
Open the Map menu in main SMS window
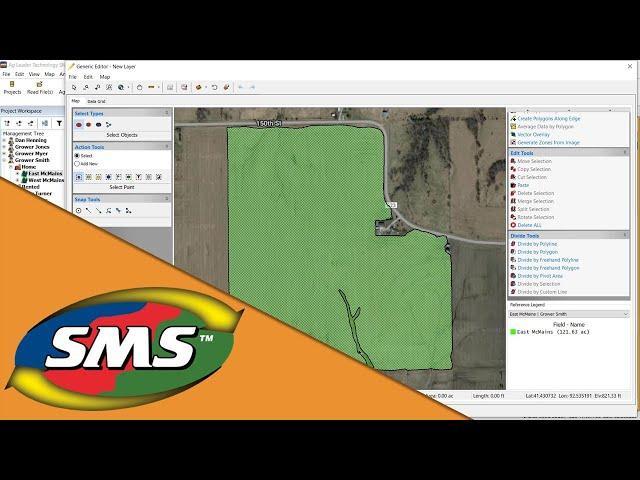click(x=49, y=74)
